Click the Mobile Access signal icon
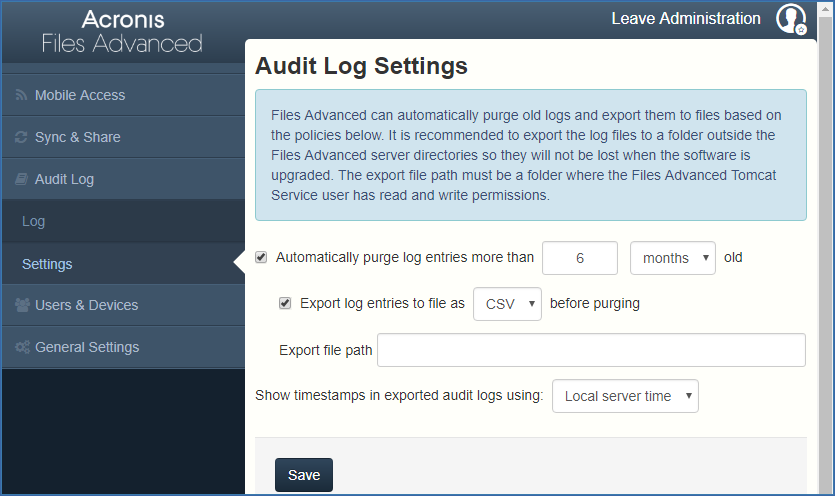The height and width of the screenshot is (496, 835). pyautogui.click(x=21, y=95)
